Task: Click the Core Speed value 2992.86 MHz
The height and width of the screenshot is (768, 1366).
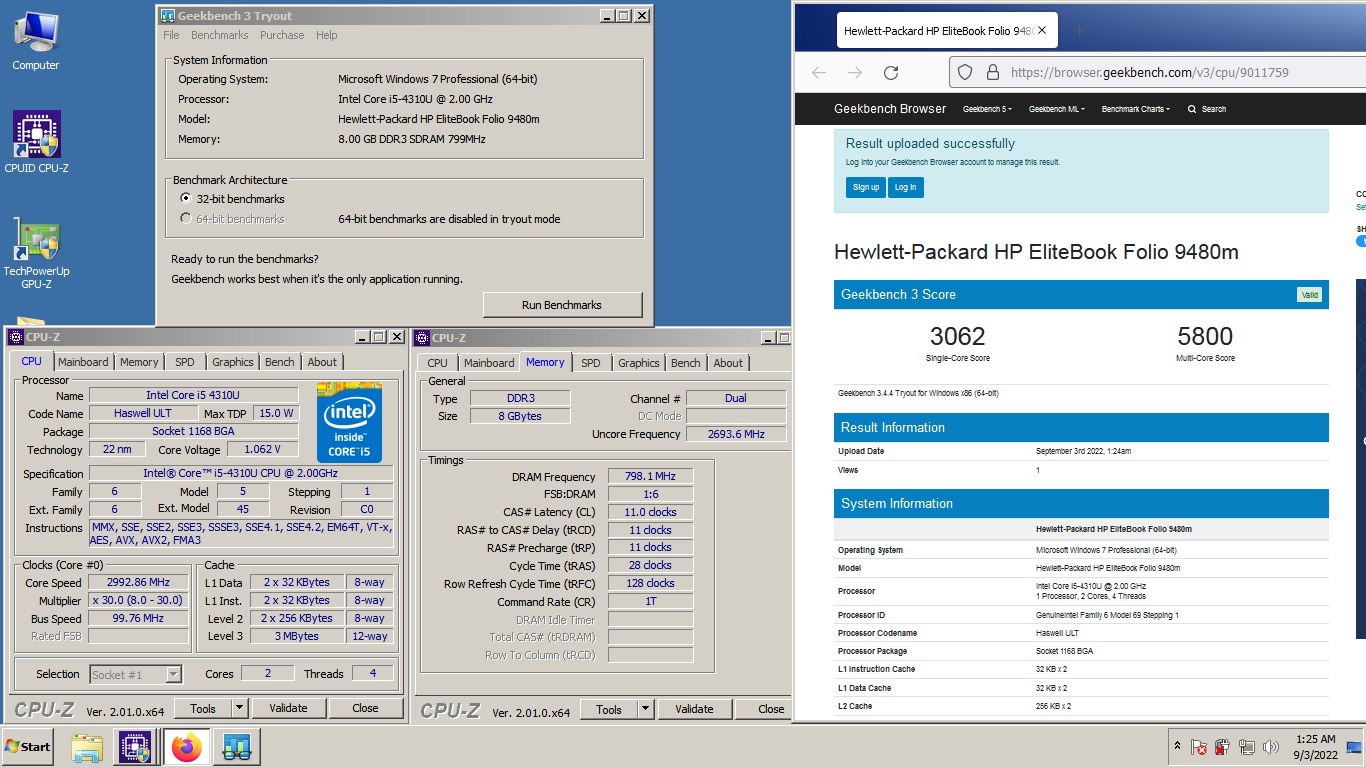Action: pos(139,583)
